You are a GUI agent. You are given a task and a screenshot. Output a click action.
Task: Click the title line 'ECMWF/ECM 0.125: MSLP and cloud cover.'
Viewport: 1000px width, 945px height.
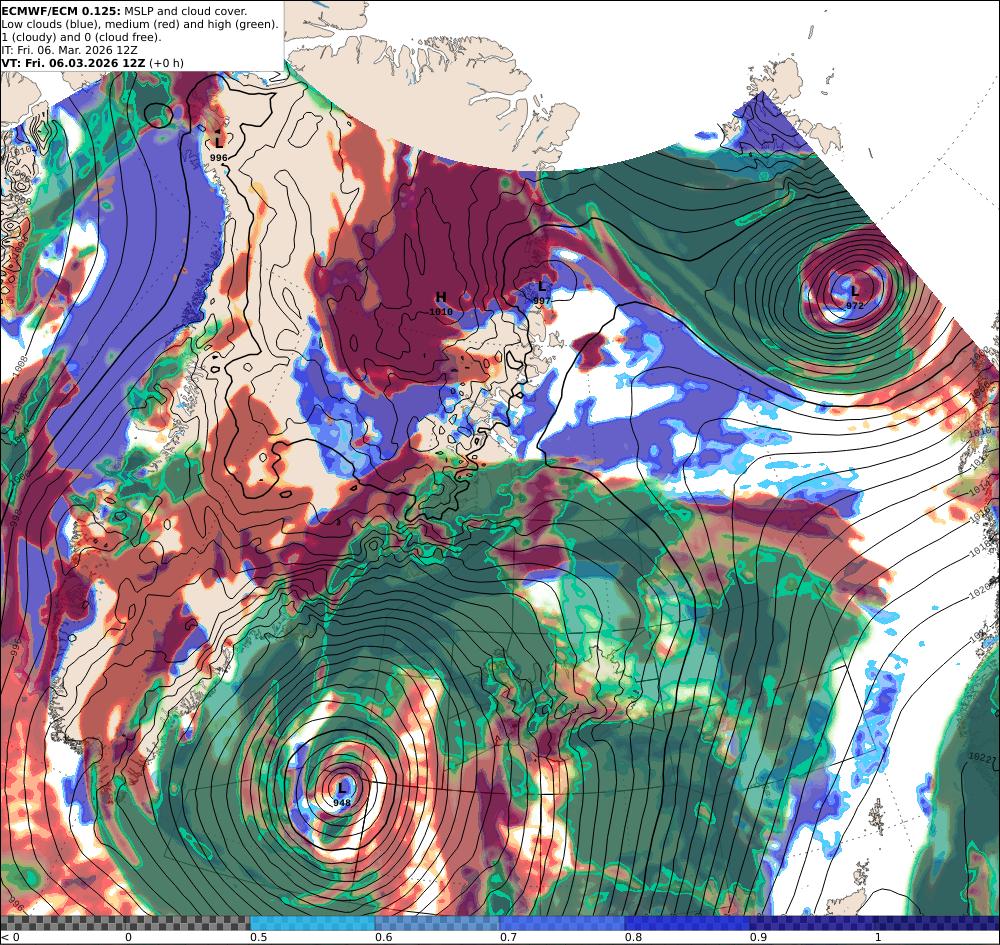124,11
